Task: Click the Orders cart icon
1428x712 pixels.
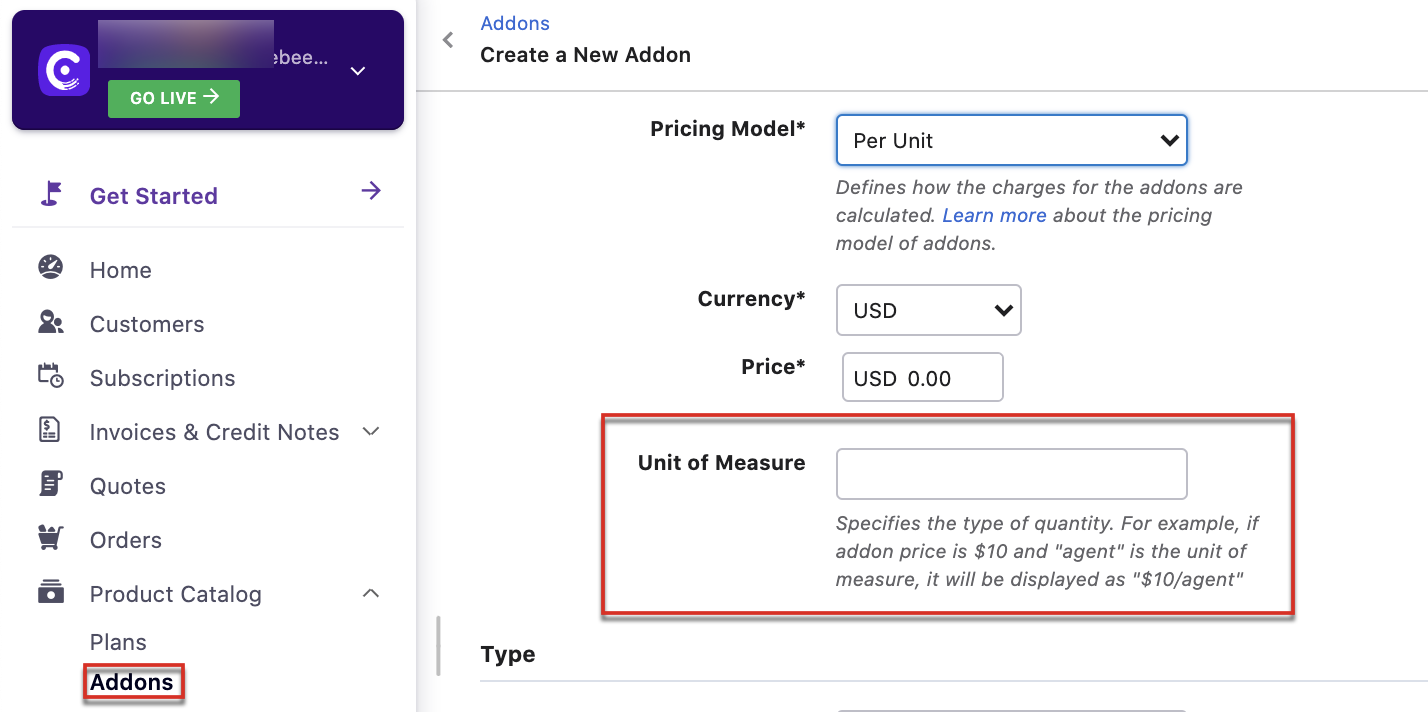Action: [x=50, y=538]
